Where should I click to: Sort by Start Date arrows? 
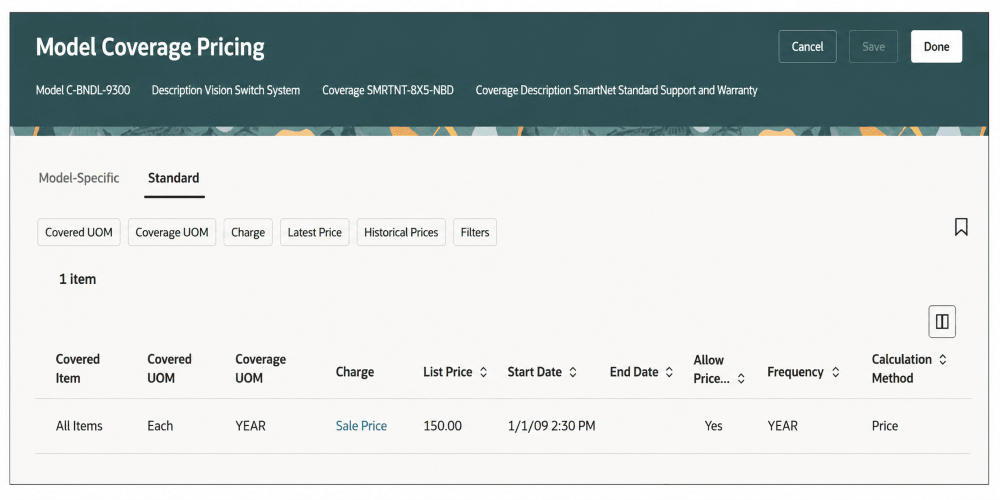573,372
